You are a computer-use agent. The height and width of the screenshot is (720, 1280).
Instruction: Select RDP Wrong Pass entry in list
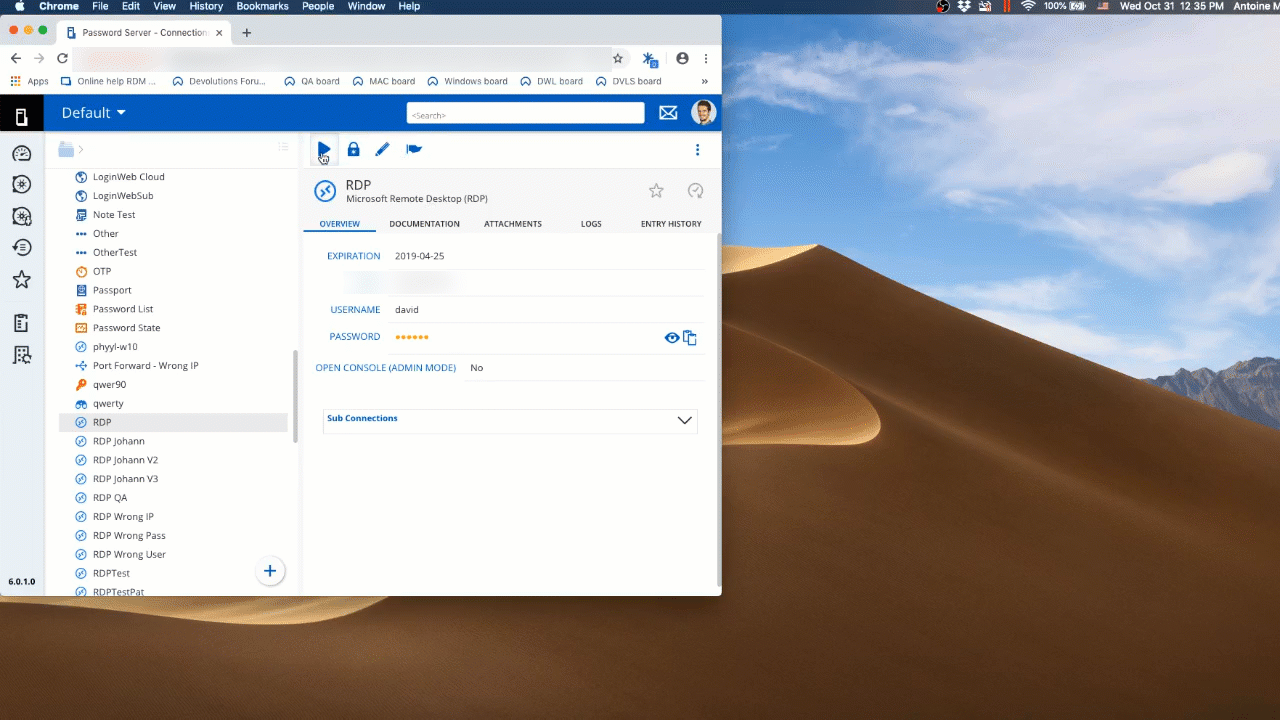point(129,536)
